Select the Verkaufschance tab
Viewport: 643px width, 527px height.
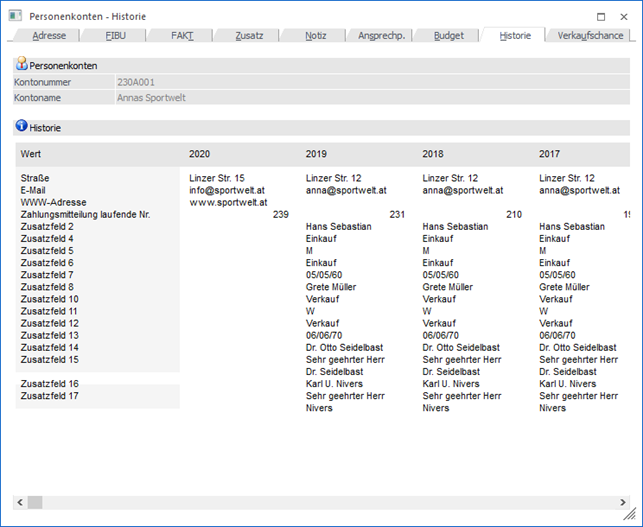589,35
